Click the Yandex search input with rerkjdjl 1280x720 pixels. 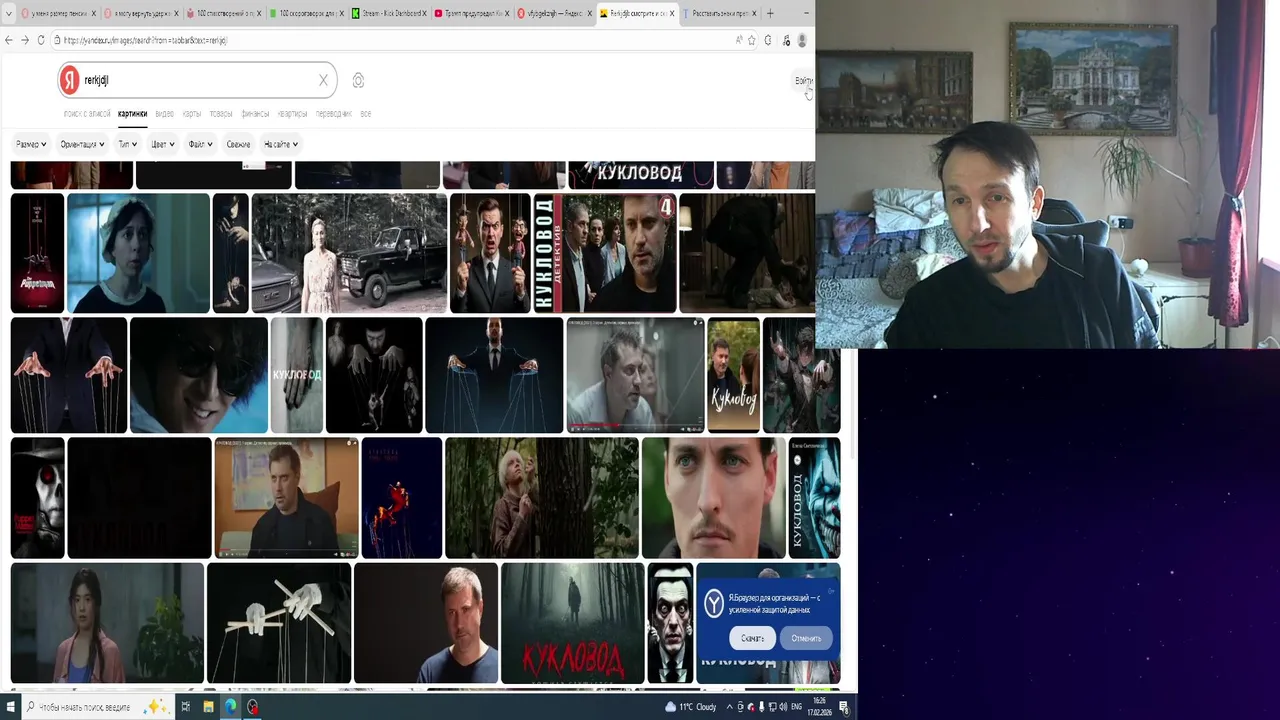point(195,80)
